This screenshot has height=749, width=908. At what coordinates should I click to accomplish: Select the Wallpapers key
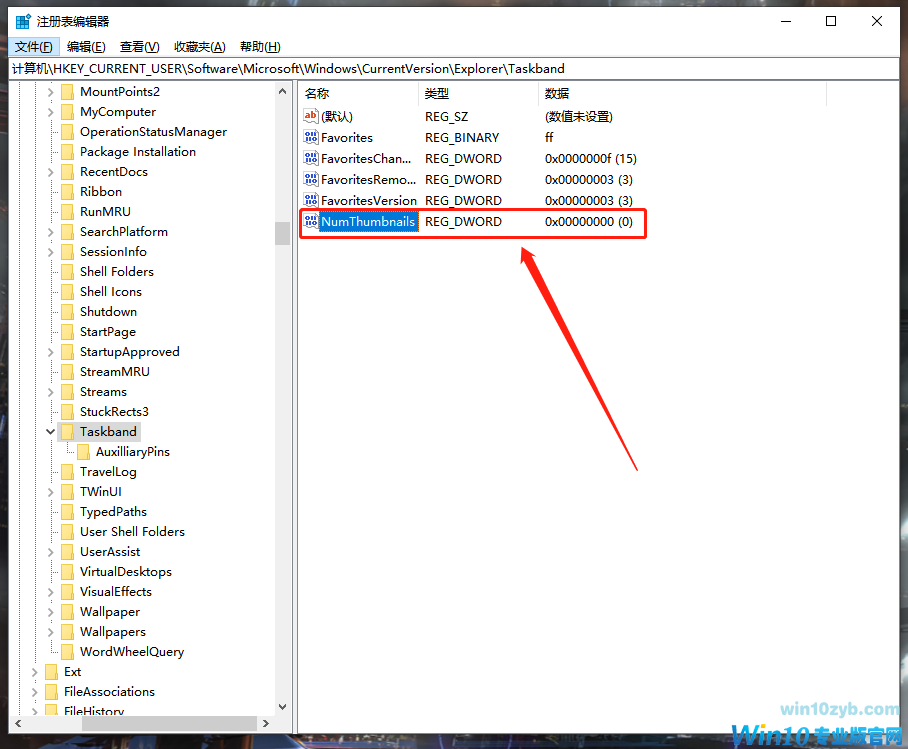point(113,632)
